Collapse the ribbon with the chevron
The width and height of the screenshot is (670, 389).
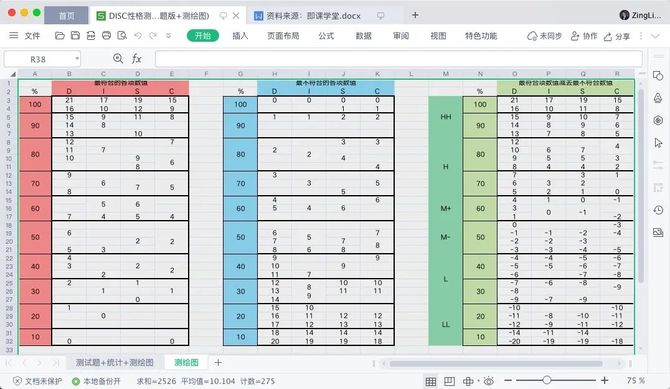click(x=655, y=36)
